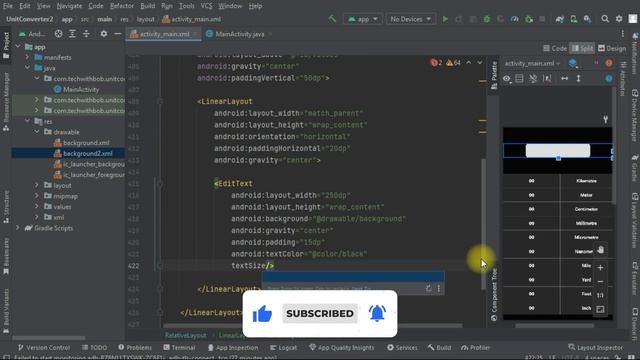Image resolution: width=640 pixels, height=360 pixels.
Task: Set preview zoom to 1:1
Action: [600, 295]
